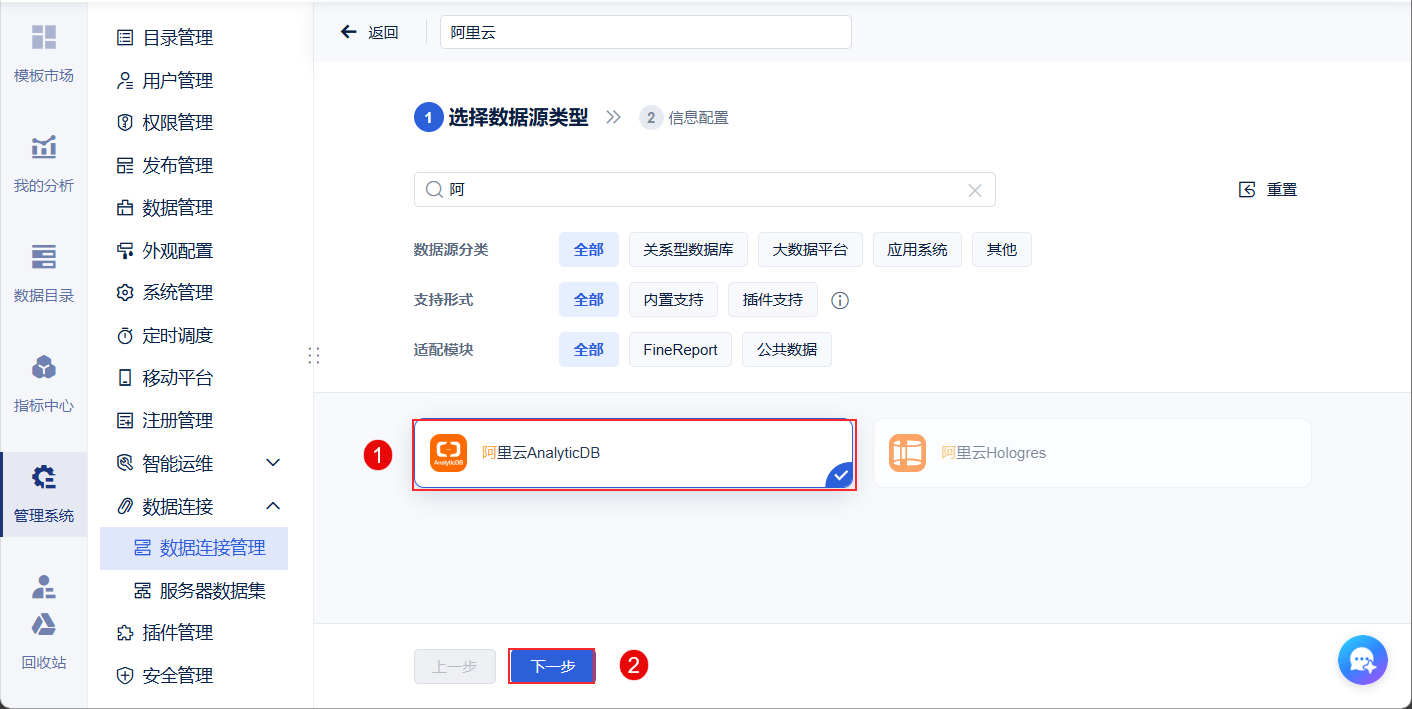The height and width of the screenshot is (709, 1412).
Task: Filter by 其他 category
Action: pos(1002,250)
